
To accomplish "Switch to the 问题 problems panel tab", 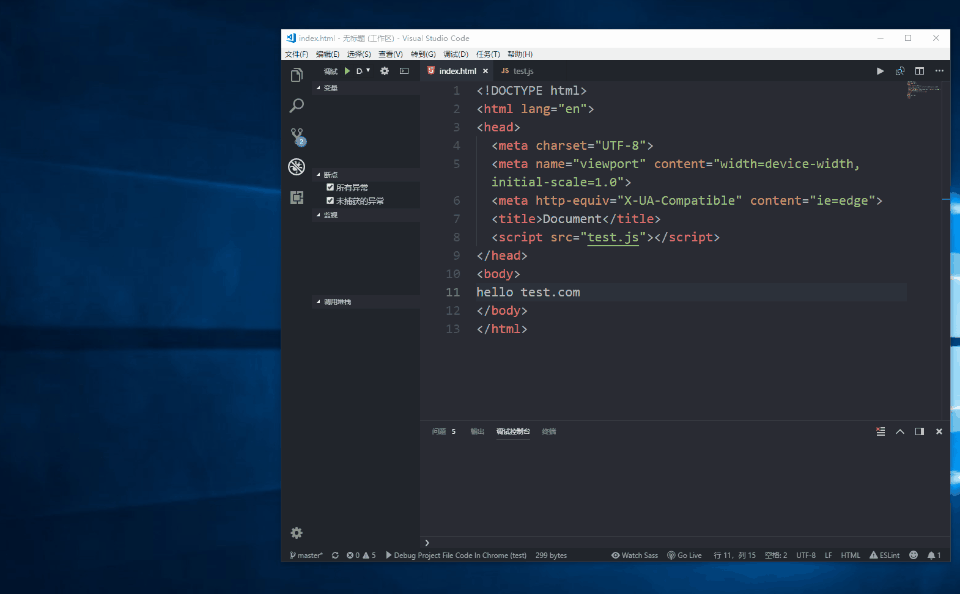I will [x=443, y=432].
